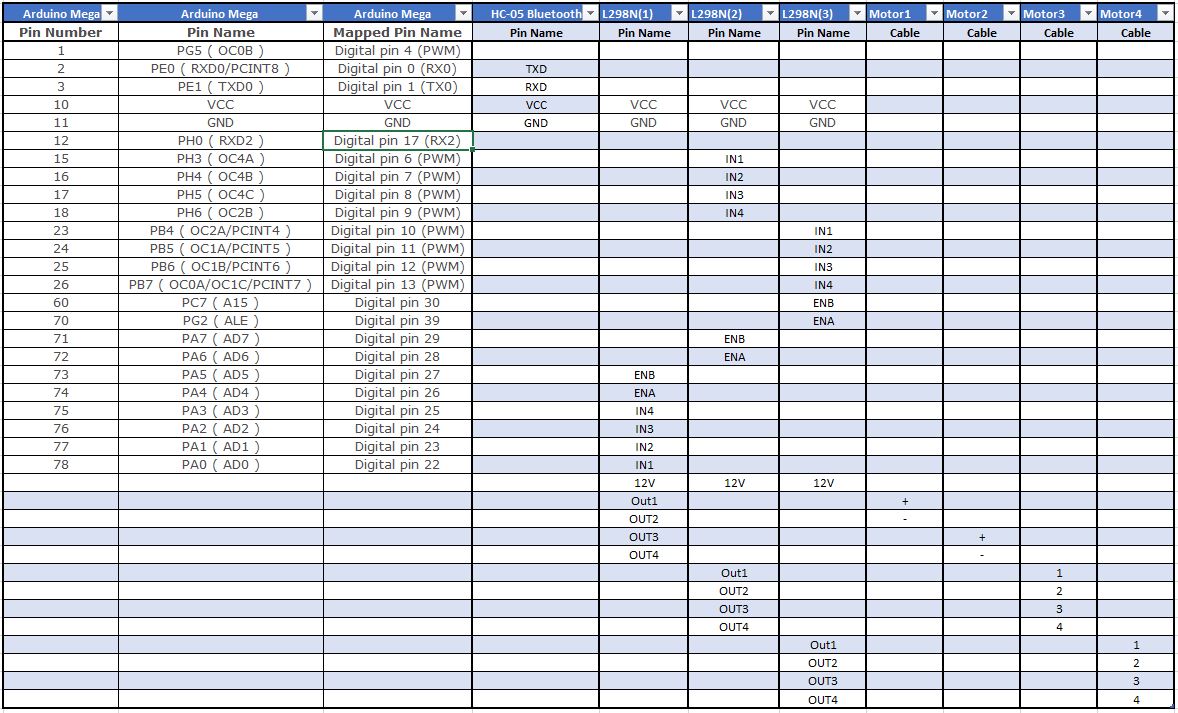1178x713 pixels.
Task: Select the '12V' cell under L298N(1)
Action: (644, 483)
